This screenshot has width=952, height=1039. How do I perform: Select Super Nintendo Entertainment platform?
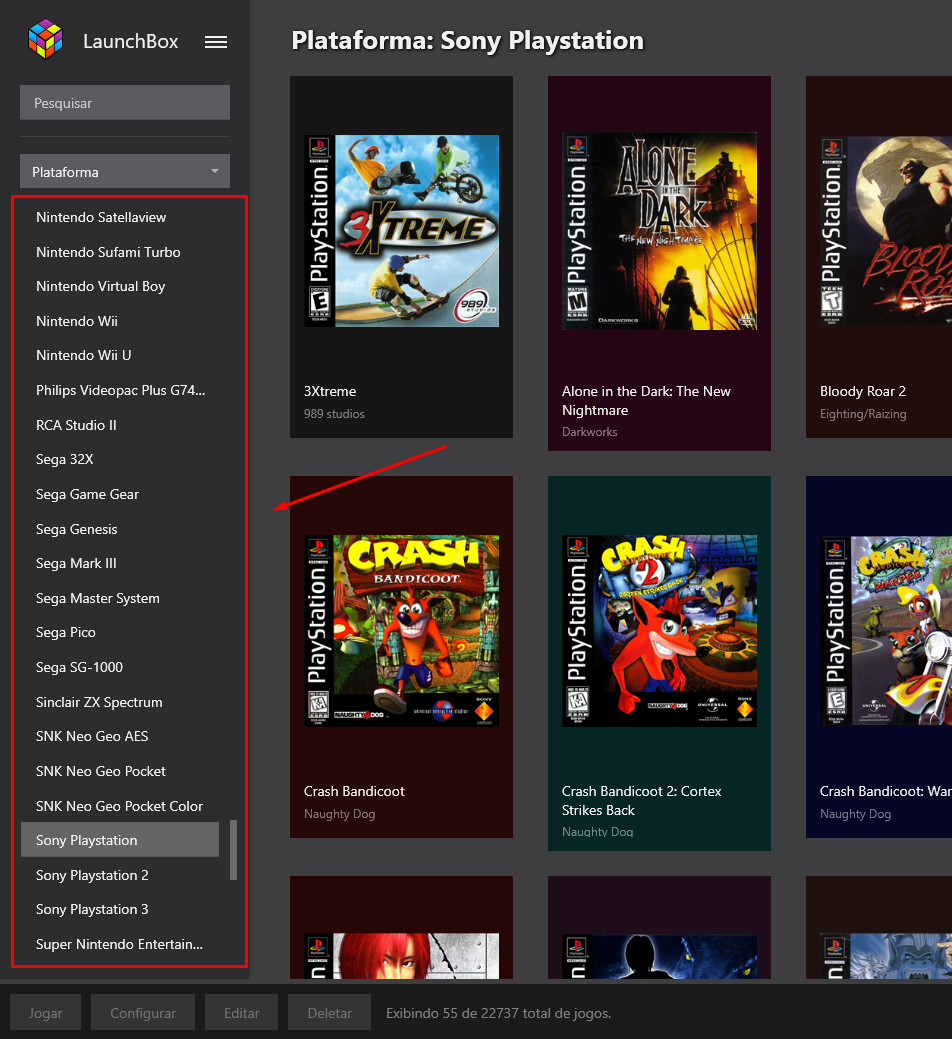(x=120, y=944)
